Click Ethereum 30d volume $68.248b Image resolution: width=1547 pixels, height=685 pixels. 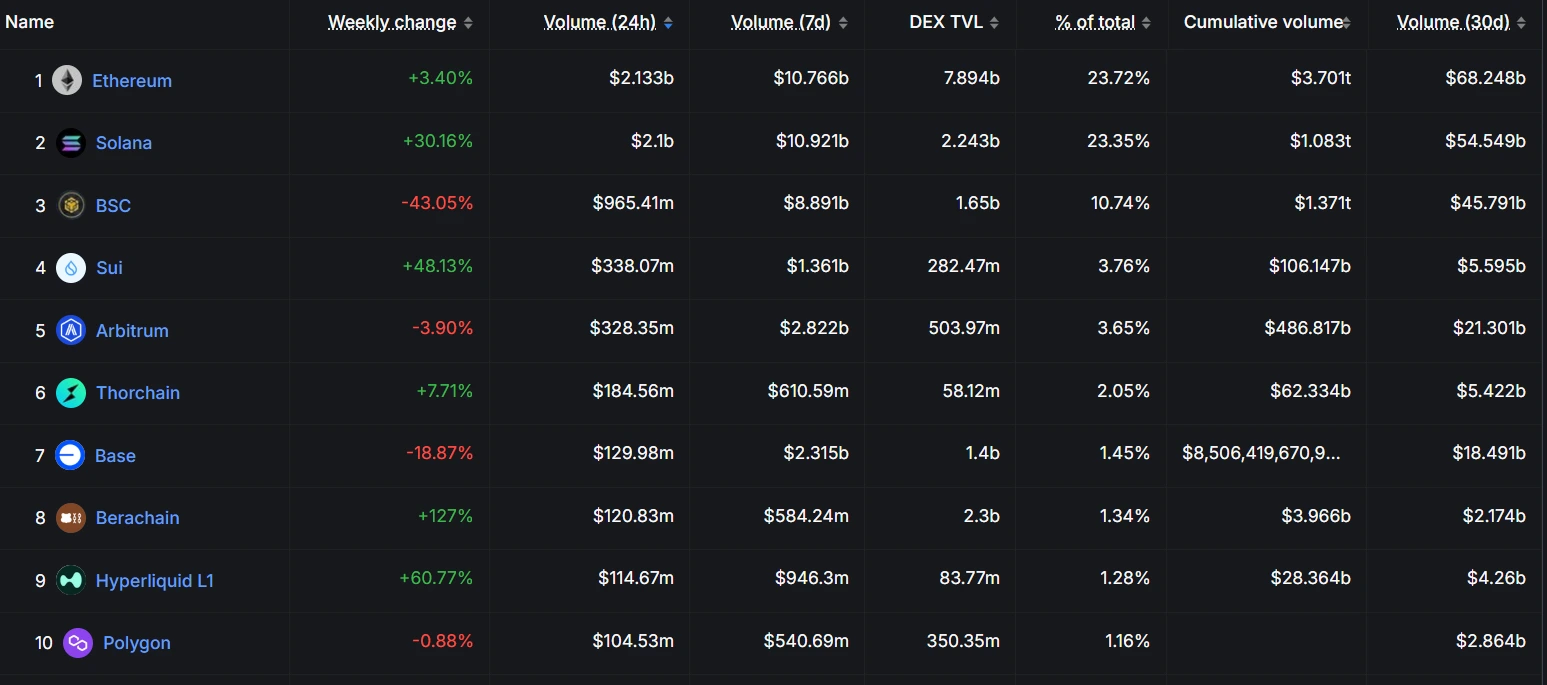click(1486, 78)
